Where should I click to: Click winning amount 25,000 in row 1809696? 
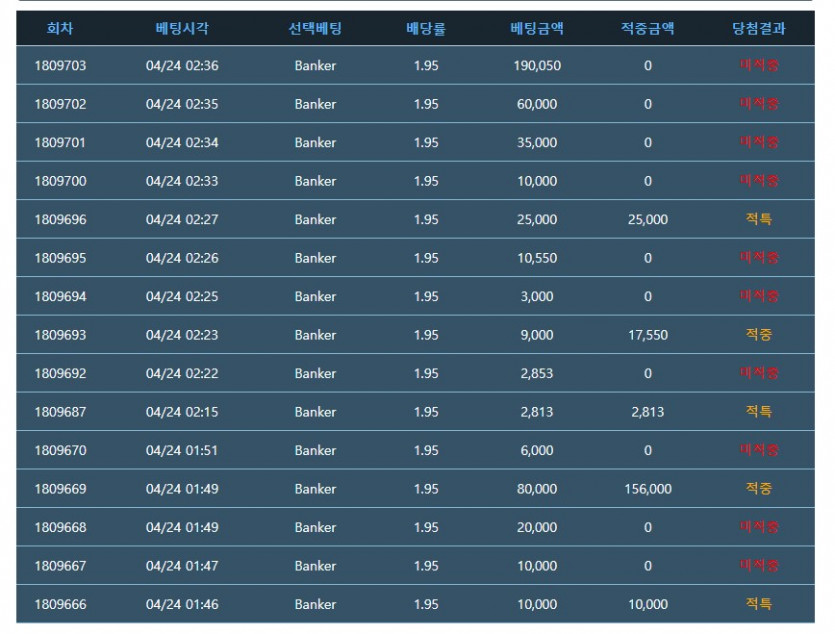(x=648, y=219)
